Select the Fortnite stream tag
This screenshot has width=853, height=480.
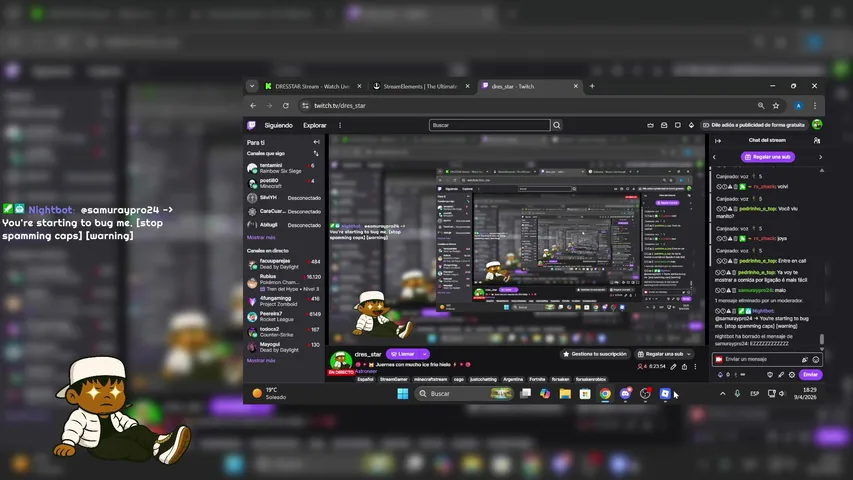(537, 379)
